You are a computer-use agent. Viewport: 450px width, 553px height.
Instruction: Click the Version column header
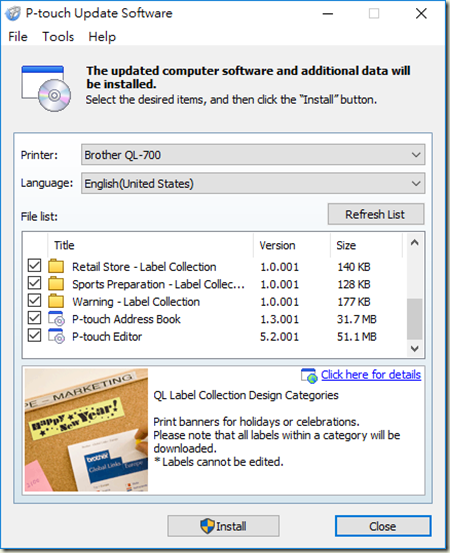click(x=292, y=245)
